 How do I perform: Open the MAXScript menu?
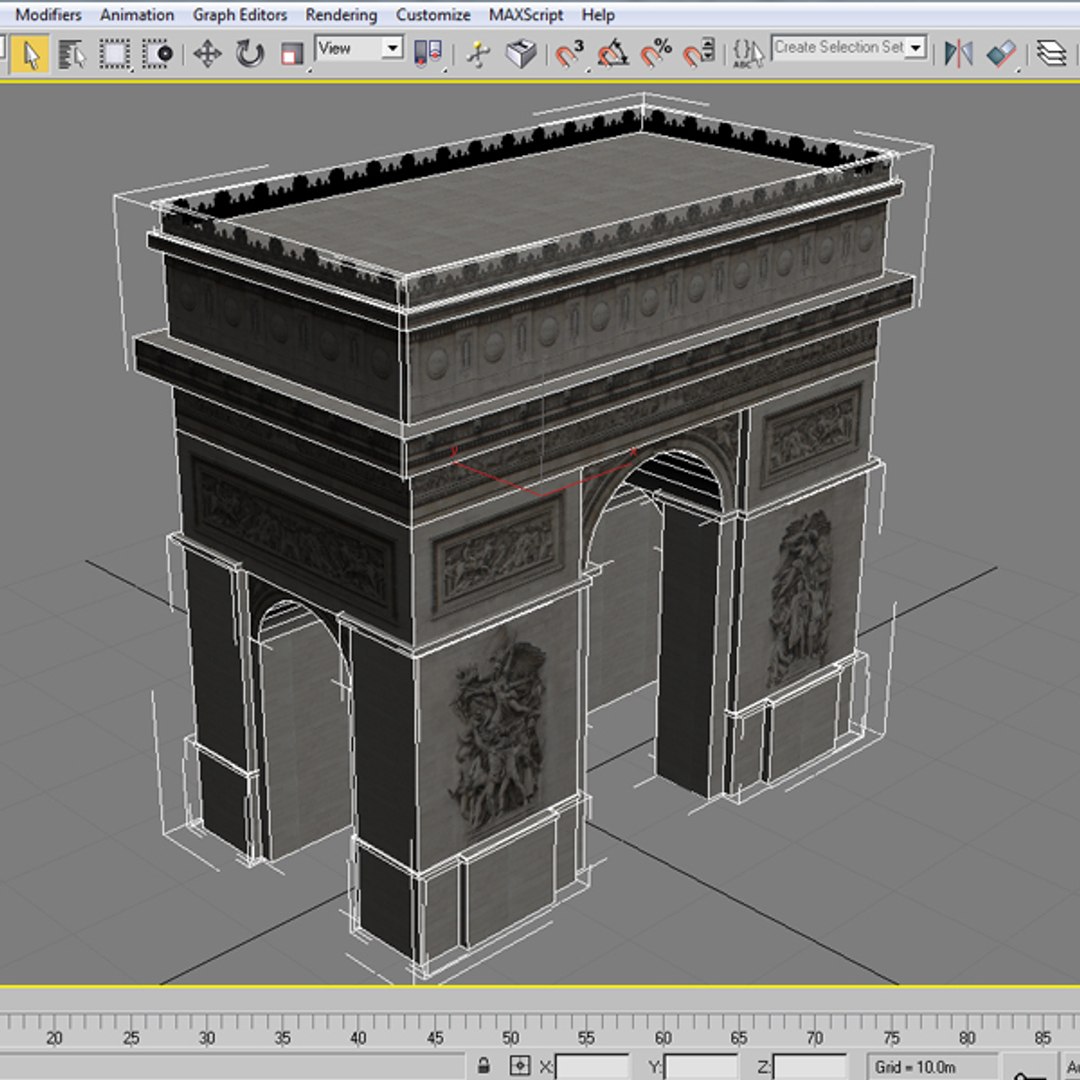pyautogui.click(x=526, y=14)
